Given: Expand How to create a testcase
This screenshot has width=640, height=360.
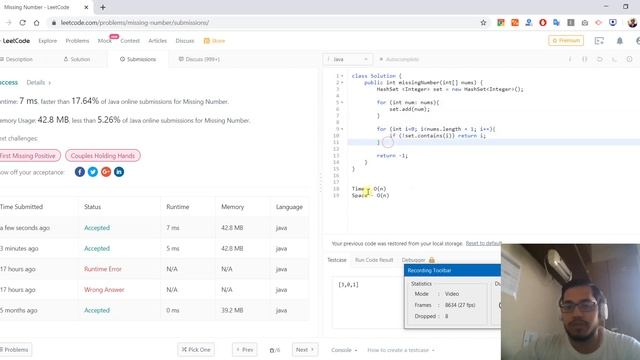Looking at the screenshot, I should tap(401, 350).
